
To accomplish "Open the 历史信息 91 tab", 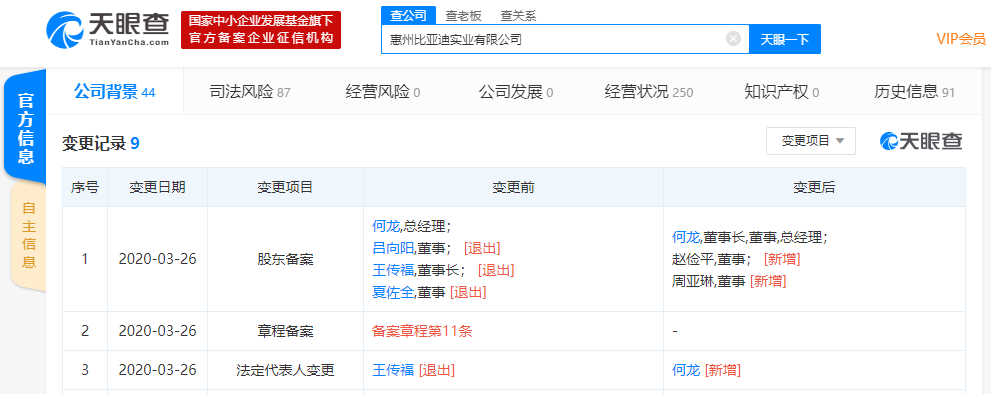I will click(x=914, y=92).
